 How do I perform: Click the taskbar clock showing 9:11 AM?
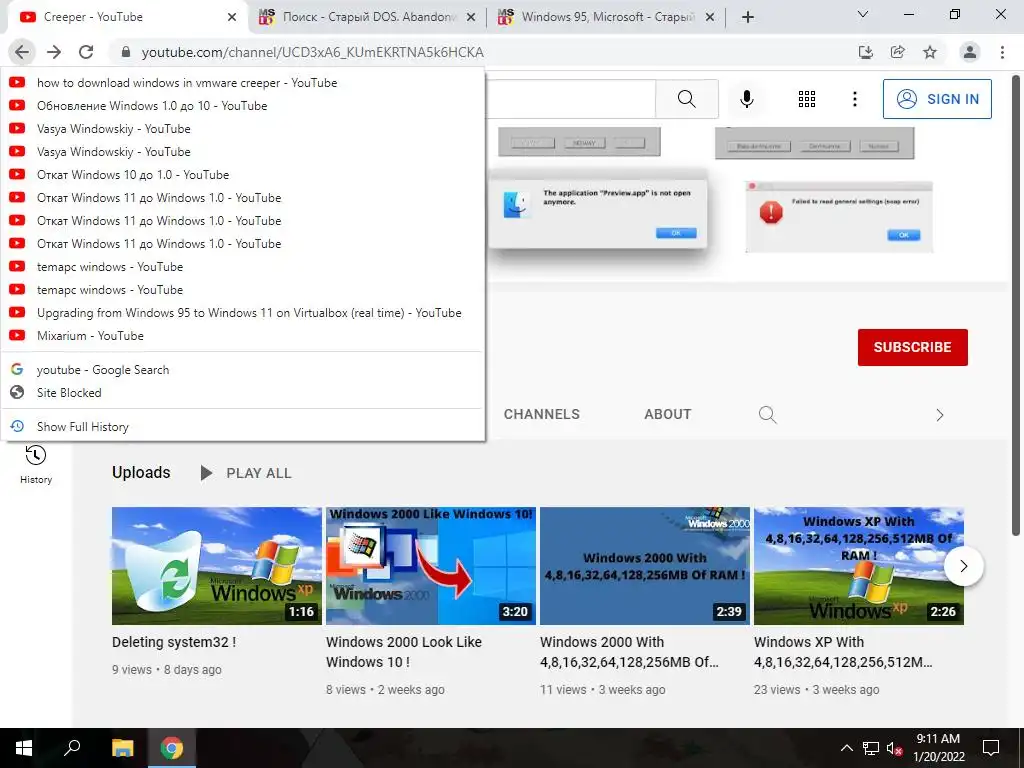[938, 748]
